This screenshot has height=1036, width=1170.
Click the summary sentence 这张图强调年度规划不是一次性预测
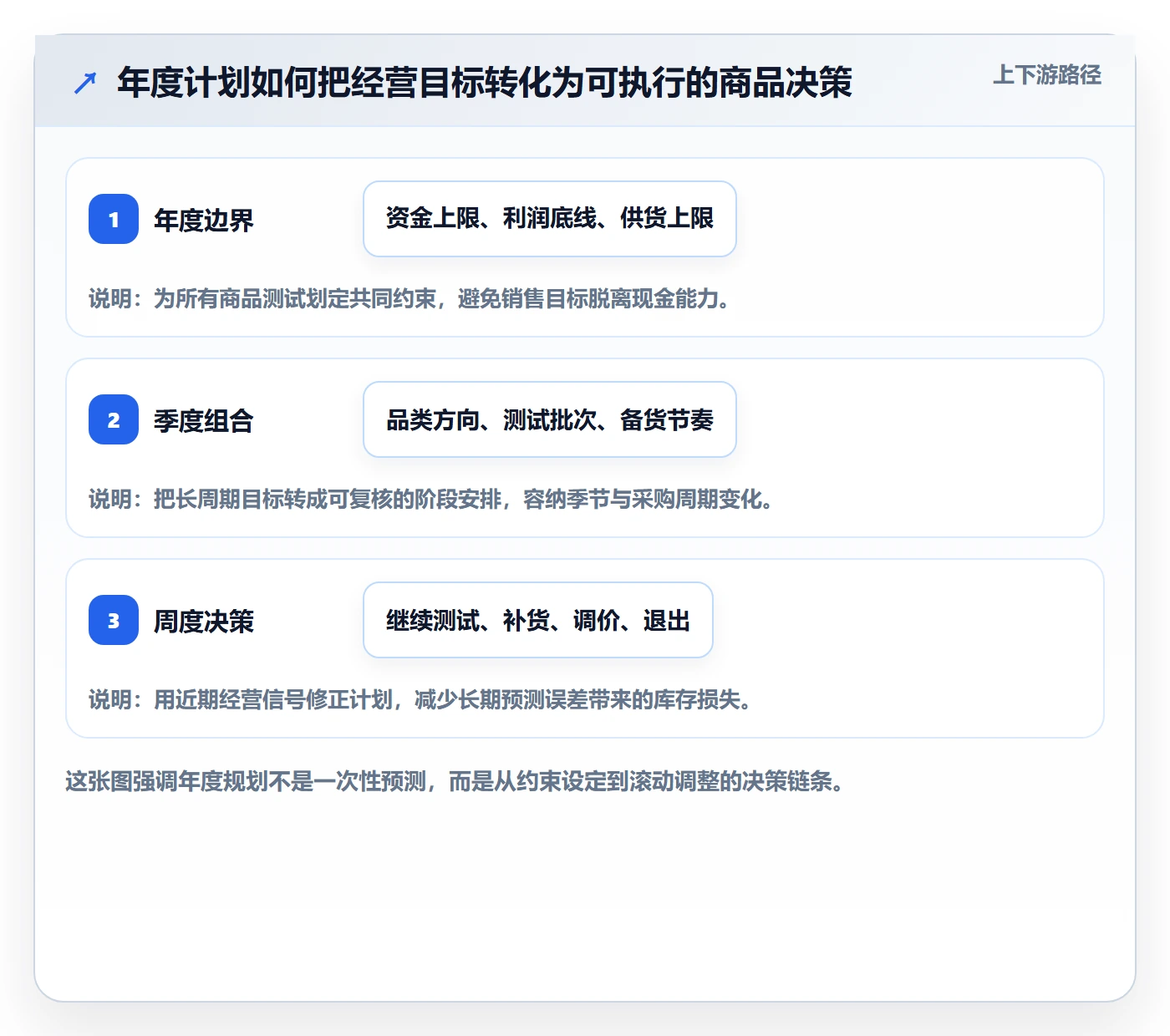[455, 782]
